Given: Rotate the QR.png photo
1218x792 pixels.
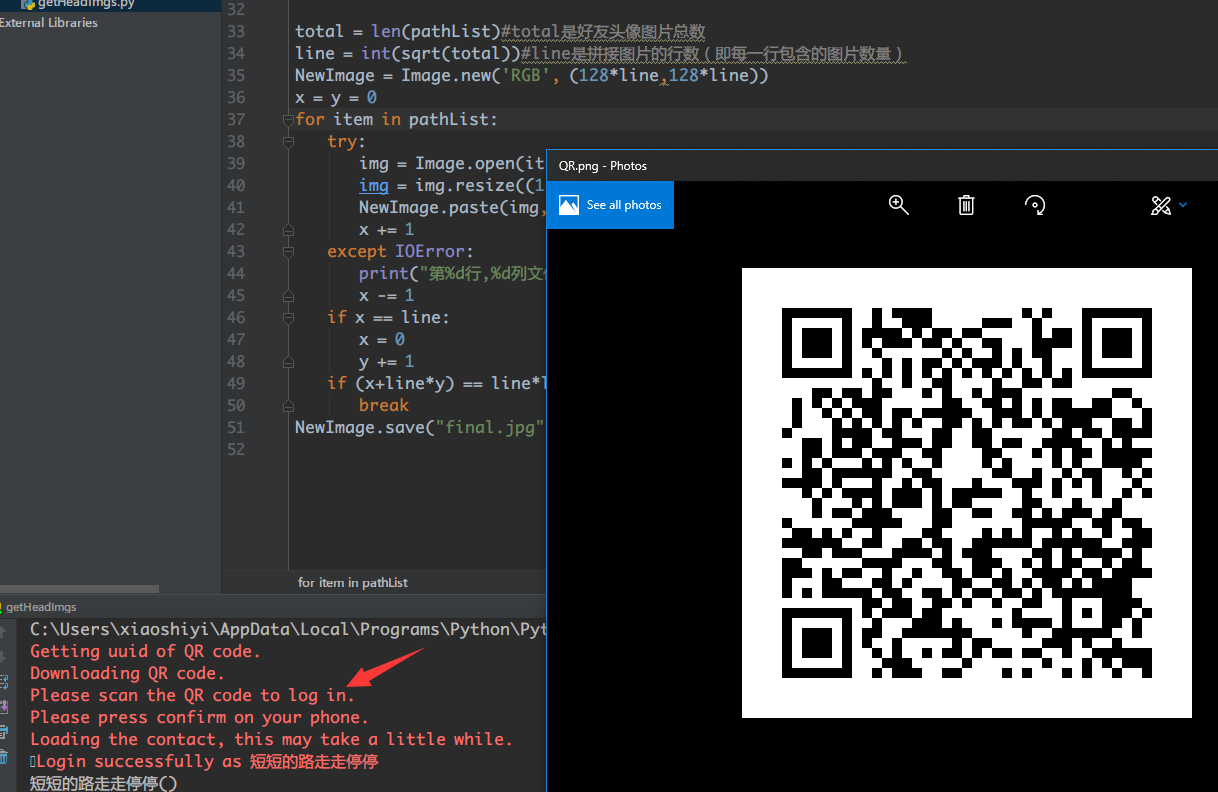Looking at the screenshot, I should 1035,205.
